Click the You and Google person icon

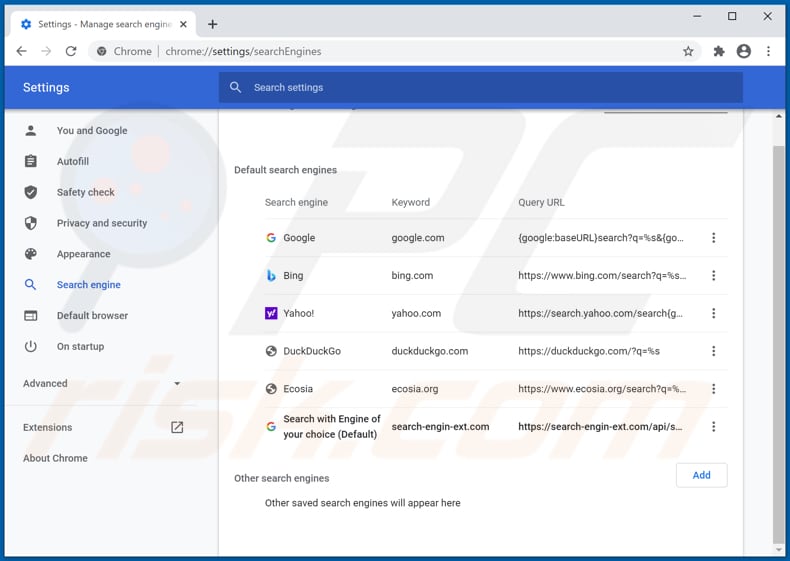pos(31,131)
